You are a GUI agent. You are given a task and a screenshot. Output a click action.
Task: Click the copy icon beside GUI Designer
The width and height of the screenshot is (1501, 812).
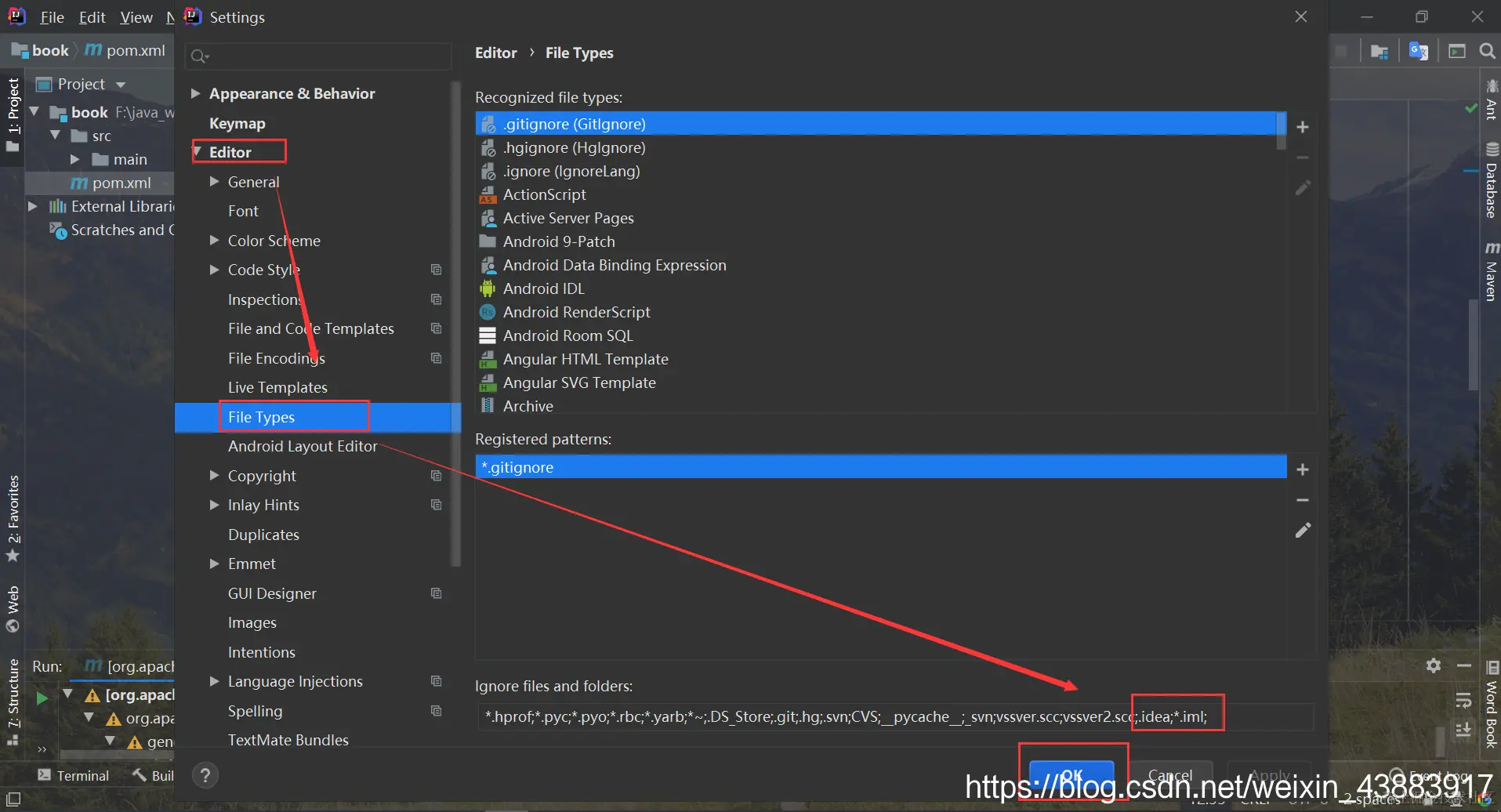[x=437, y=593]
